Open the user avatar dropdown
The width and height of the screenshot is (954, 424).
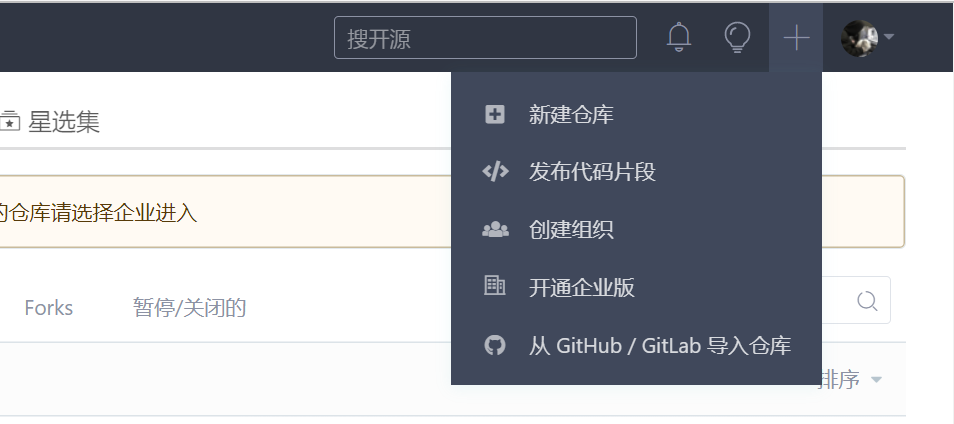pos(859,38)
